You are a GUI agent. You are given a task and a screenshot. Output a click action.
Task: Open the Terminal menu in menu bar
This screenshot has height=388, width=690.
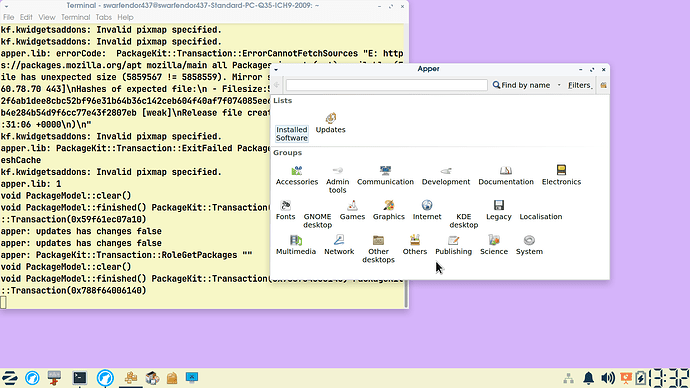(75, 17)
